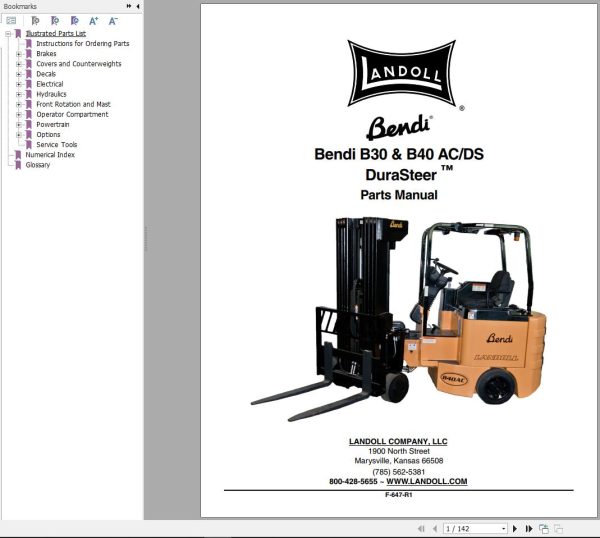The image size is (600, 538).
Task: Click the second bookmark flag toolbar icon
Action: pyautogui.click(x=55, y=21)
